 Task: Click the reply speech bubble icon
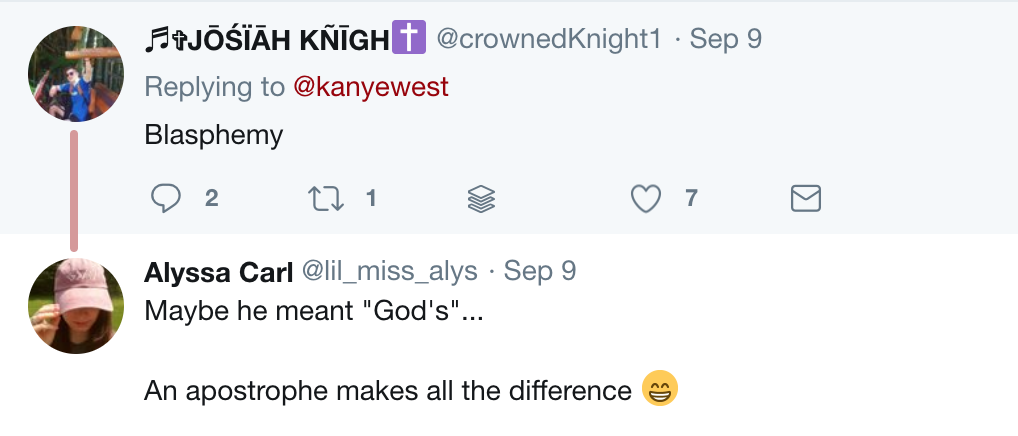(165, 199)
